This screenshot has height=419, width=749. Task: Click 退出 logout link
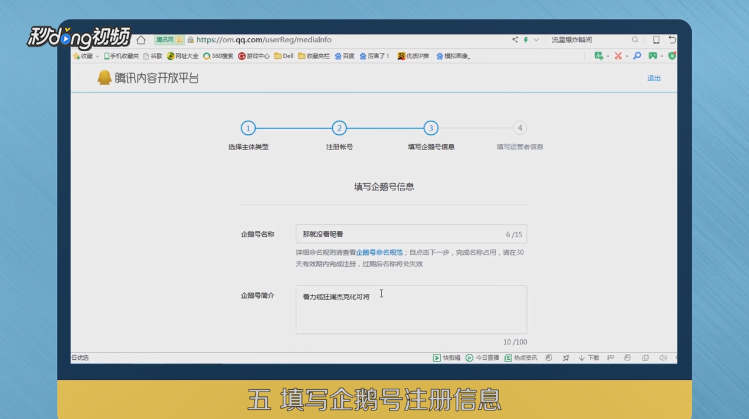pos(653,78)
